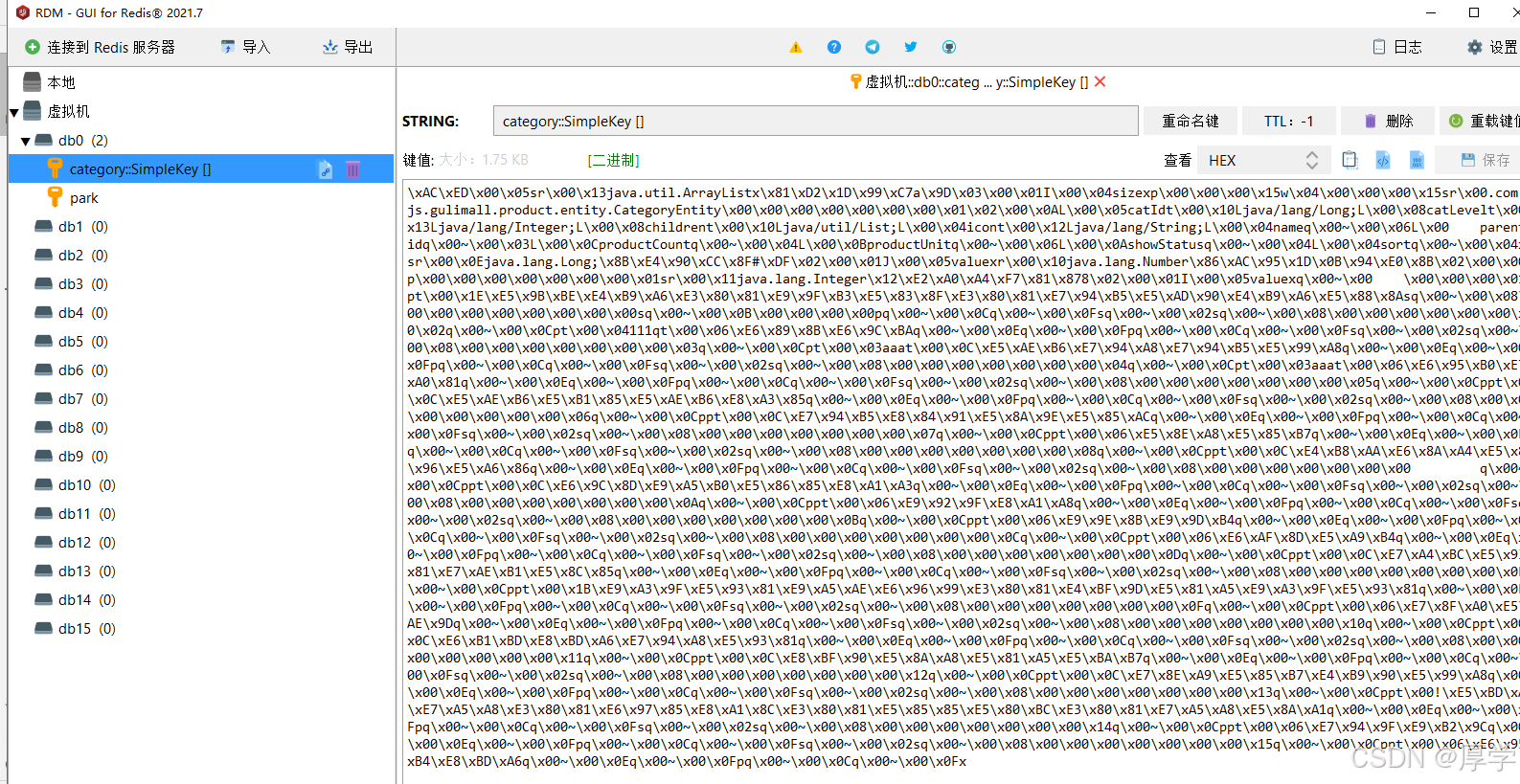This screenshot has height=784, width=1520.
Task: Open the yellow warning triangle icon
Action: pyautogui.click(x=796, y=47)
